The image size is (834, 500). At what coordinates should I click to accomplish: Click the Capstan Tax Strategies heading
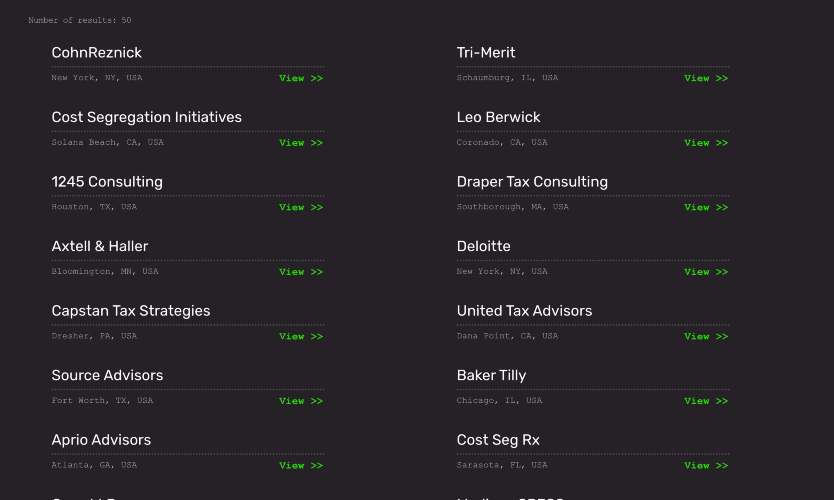[131, 311]
